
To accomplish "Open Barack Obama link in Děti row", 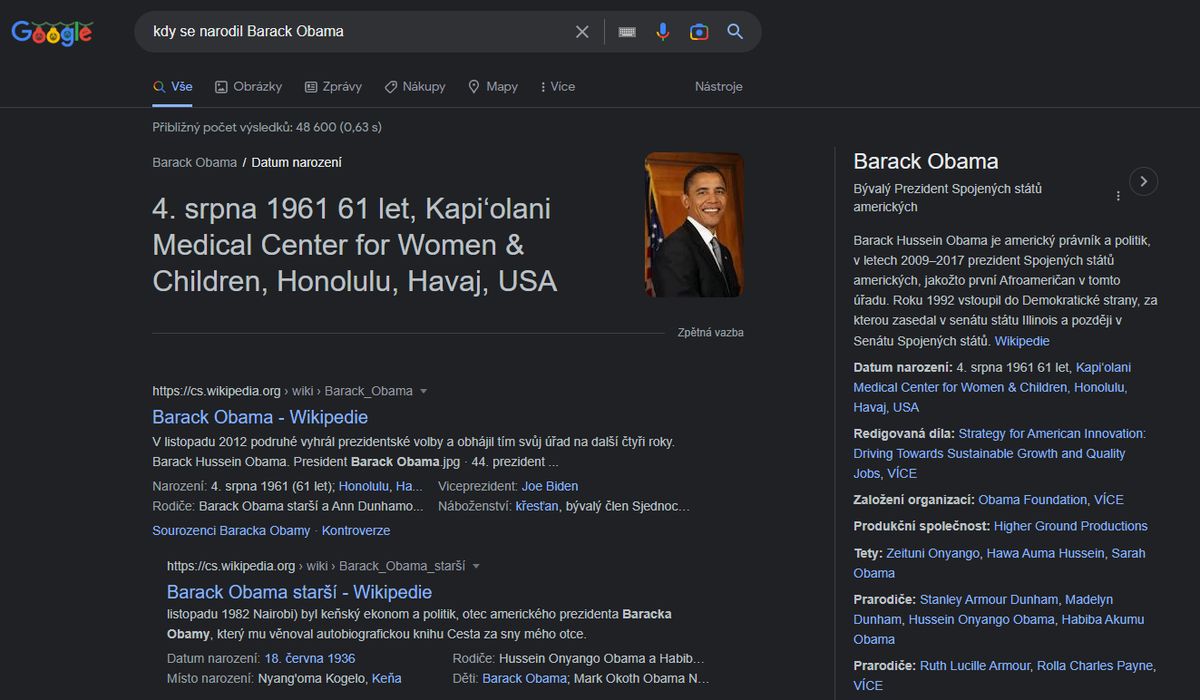I will coord(524,678).
